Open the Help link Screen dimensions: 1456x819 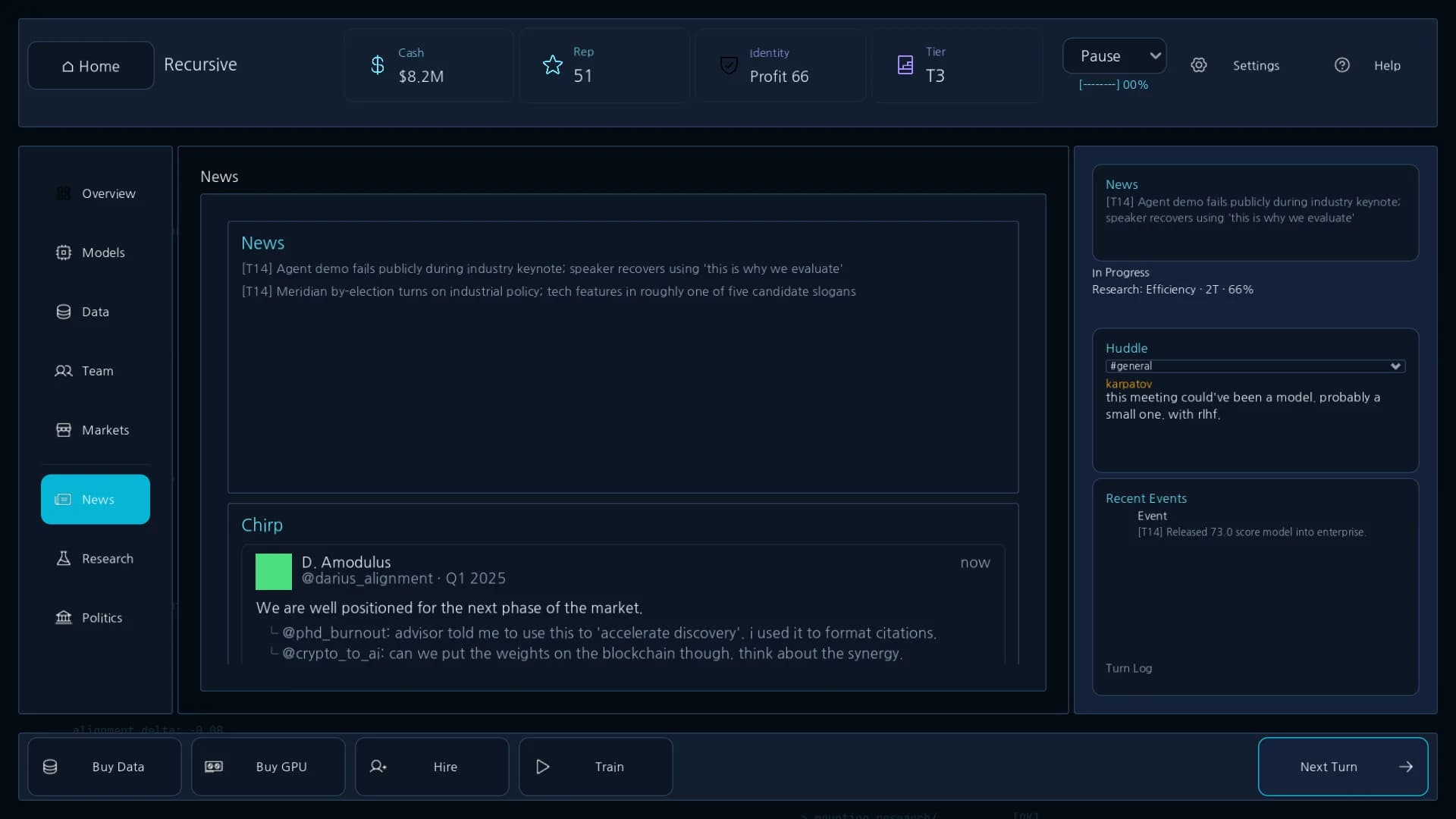[1387, 66]
